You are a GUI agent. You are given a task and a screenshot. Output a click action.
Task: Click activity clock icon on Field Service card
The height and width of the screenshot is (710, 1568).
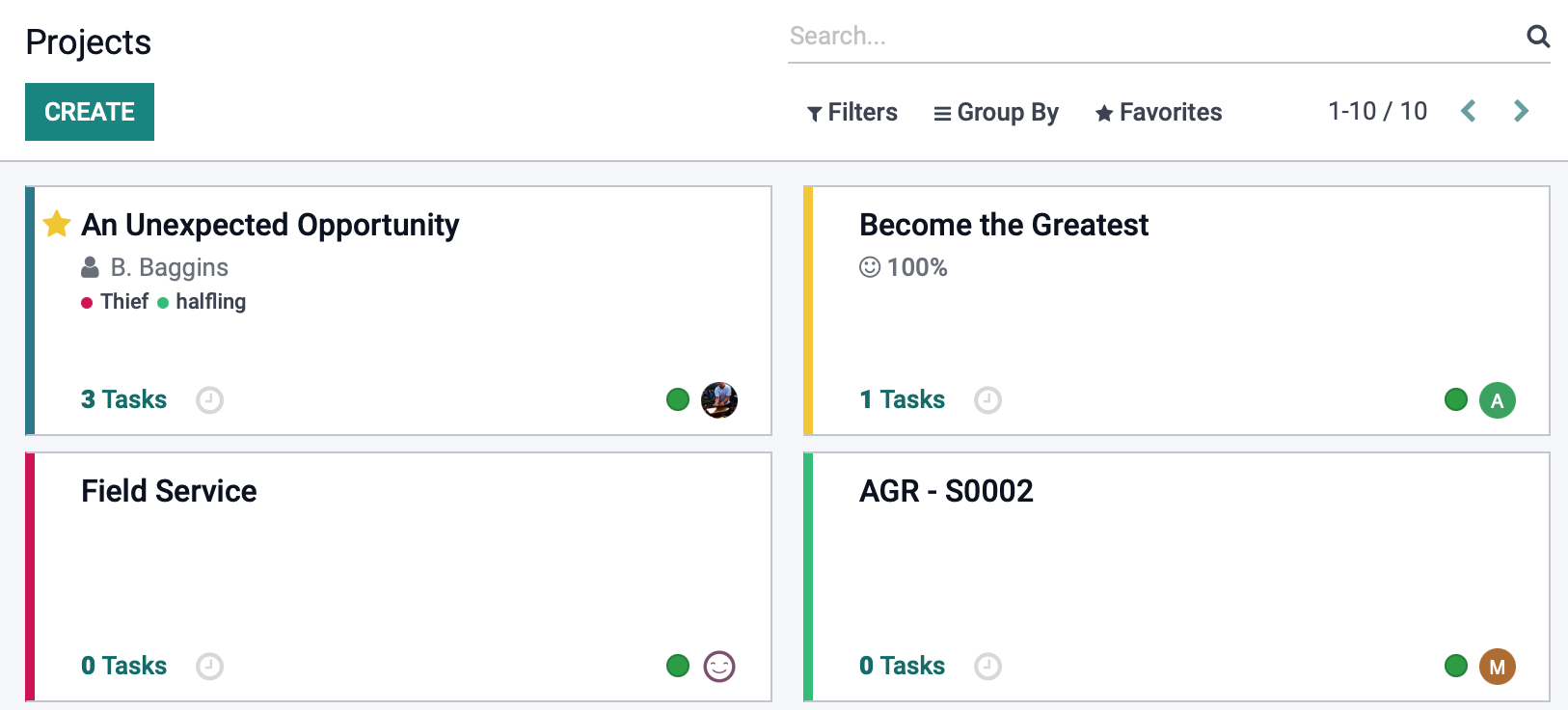click(x=209, y=666)
